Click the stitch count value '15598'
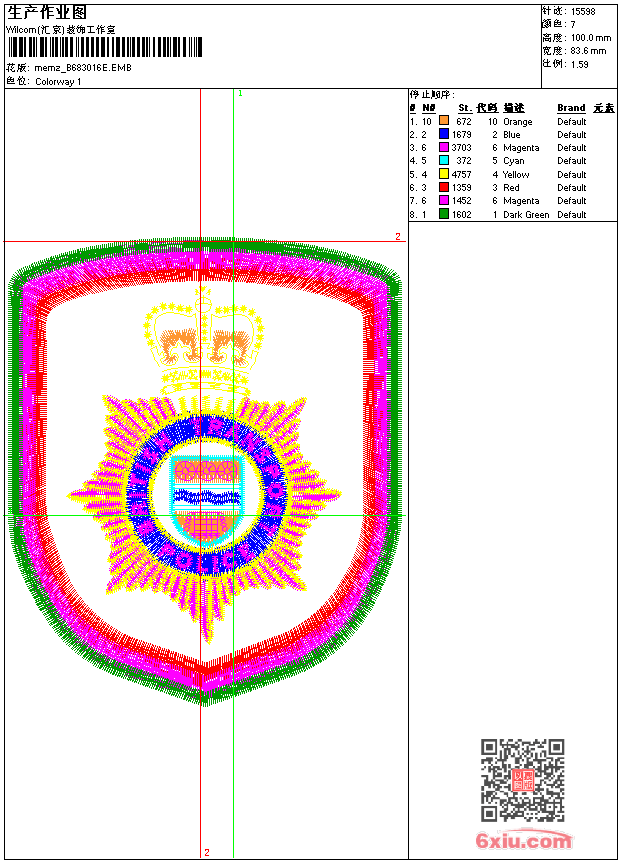Image resolution: width=620 pixels, height=860 pixels. pyautogui.click(x=583, y=12)
